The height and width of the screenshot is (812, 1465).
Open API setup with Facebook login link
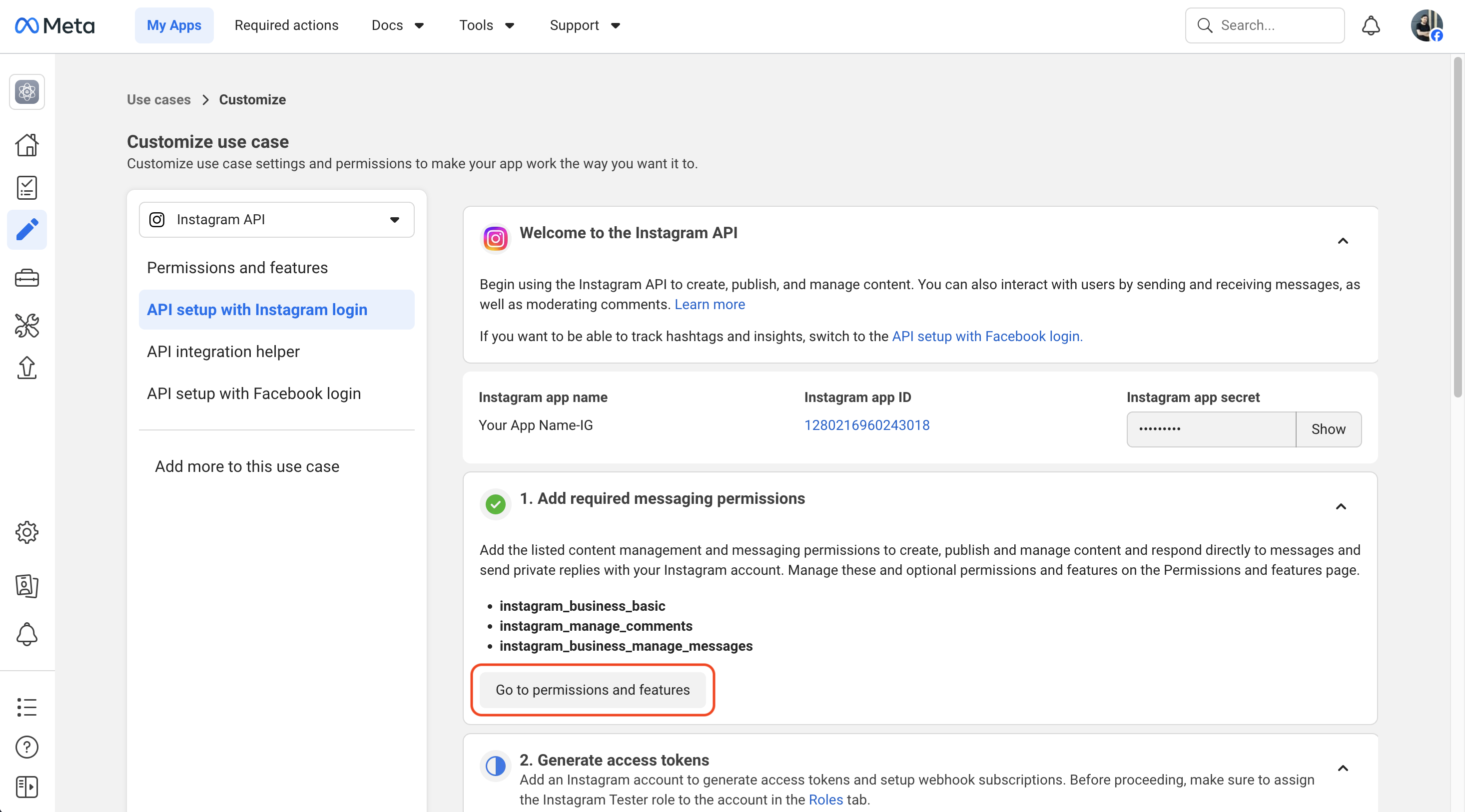(x=987, y=337)
